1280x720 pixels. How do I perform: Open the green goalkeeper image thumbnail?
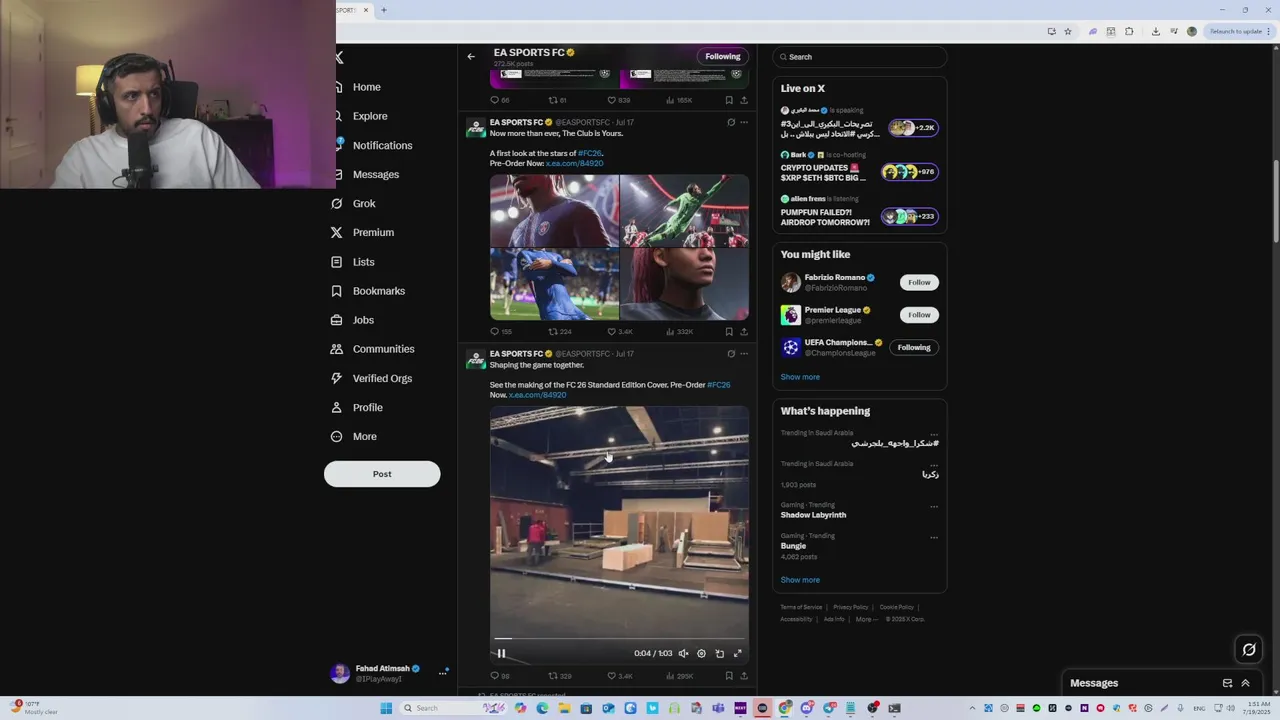coord(685,210)
